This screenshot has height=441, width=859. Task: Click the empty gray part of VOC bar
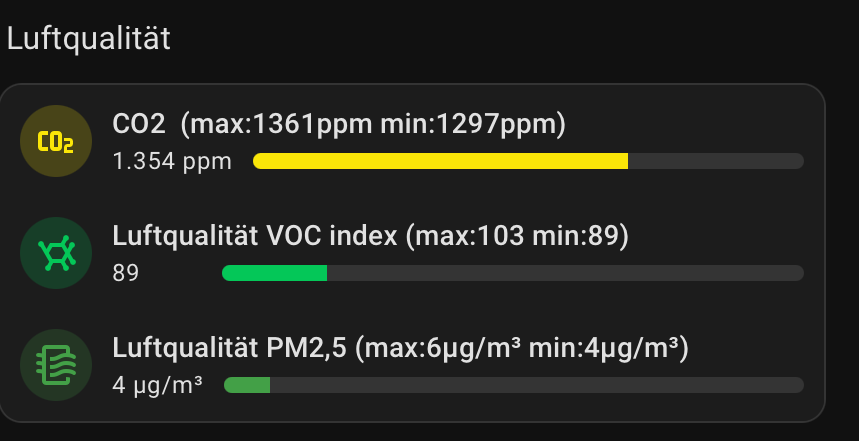565,273
